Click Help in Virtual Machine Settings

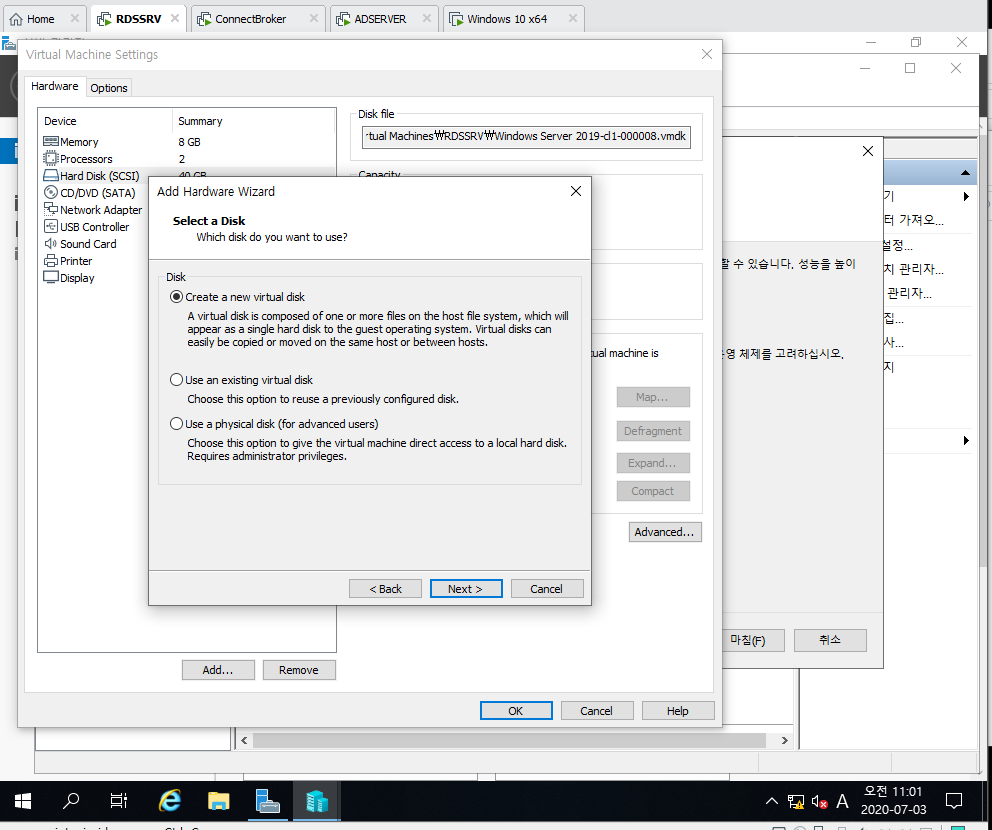678,710
